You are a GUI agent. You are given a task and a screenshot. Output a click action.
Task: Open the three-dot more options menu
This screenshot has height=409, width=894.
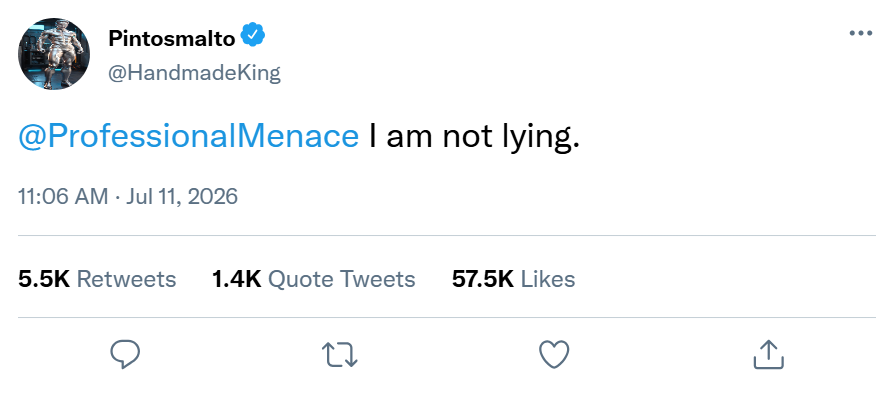tap(860, 33)
